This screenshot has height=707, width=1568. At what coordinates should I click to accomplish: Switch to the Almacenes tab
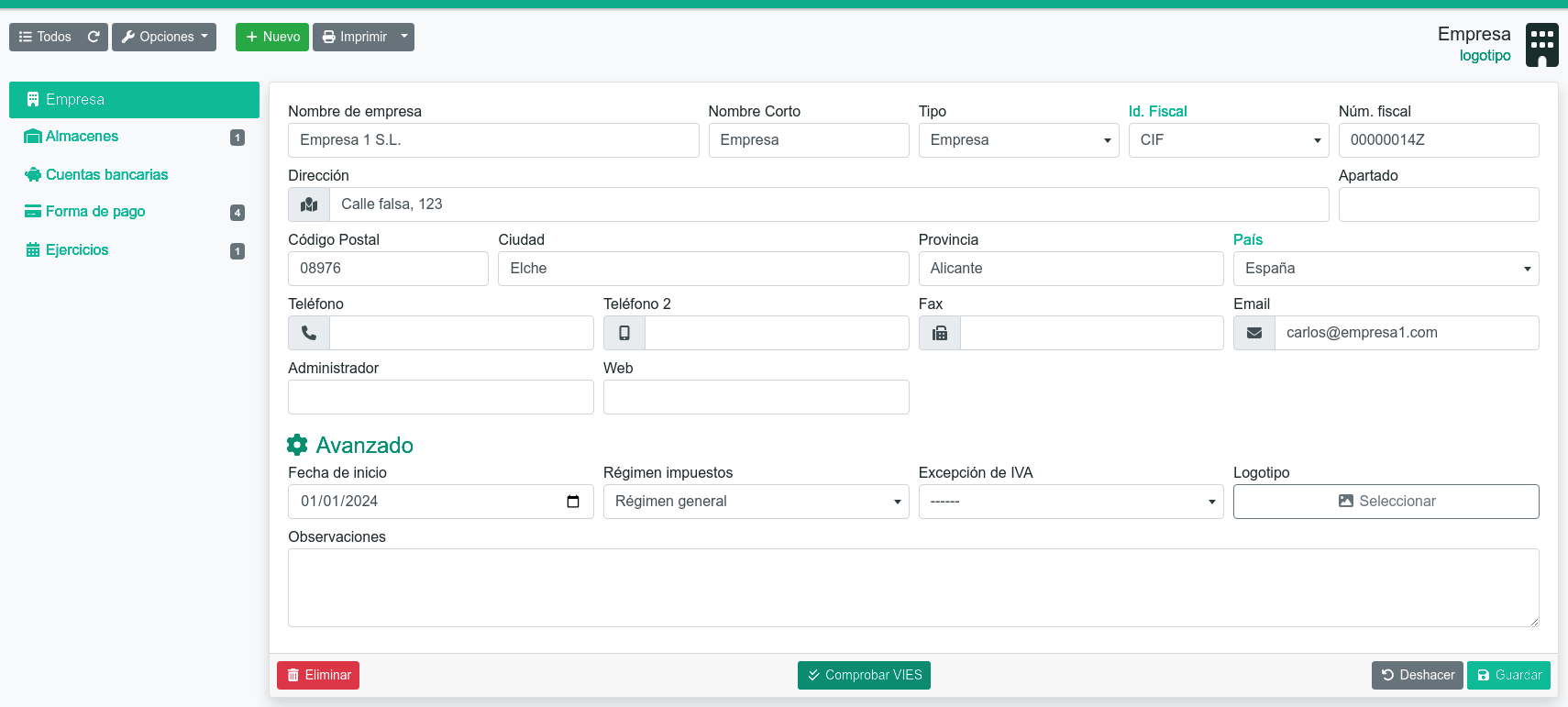click(134, 137)
